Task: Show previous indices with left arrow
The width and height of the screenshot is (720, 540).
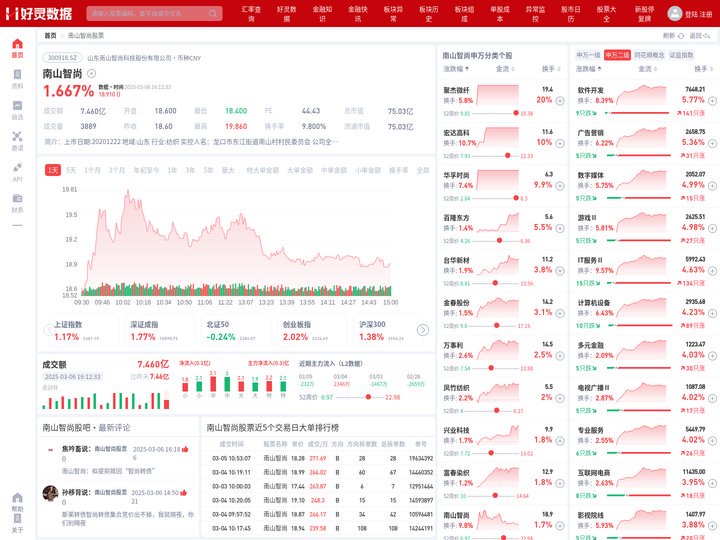Action: pos(49,330)
